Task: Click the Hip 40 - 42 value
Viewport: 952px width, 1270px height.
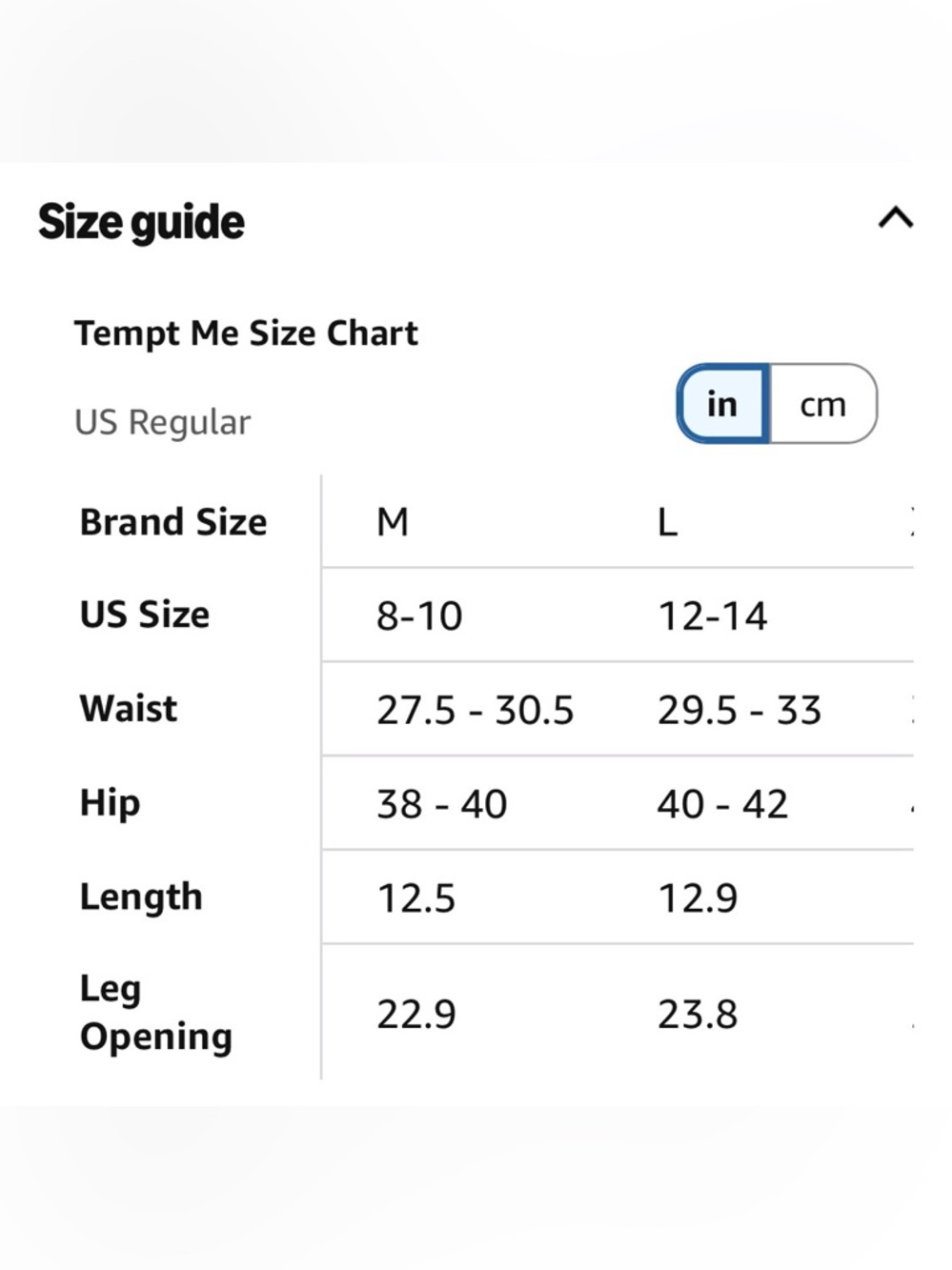Action: click(x=722, y=804)
